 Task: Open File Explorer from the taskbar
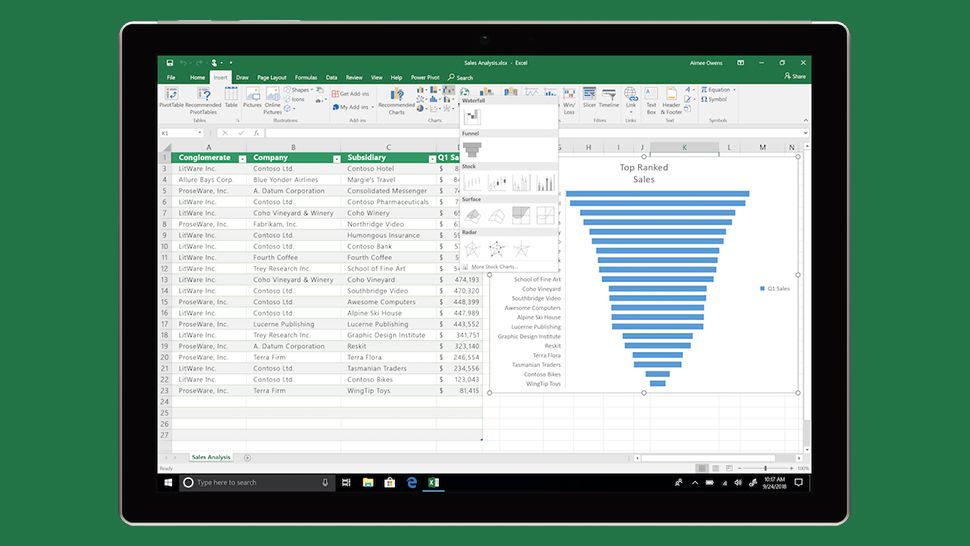(368, 482)
